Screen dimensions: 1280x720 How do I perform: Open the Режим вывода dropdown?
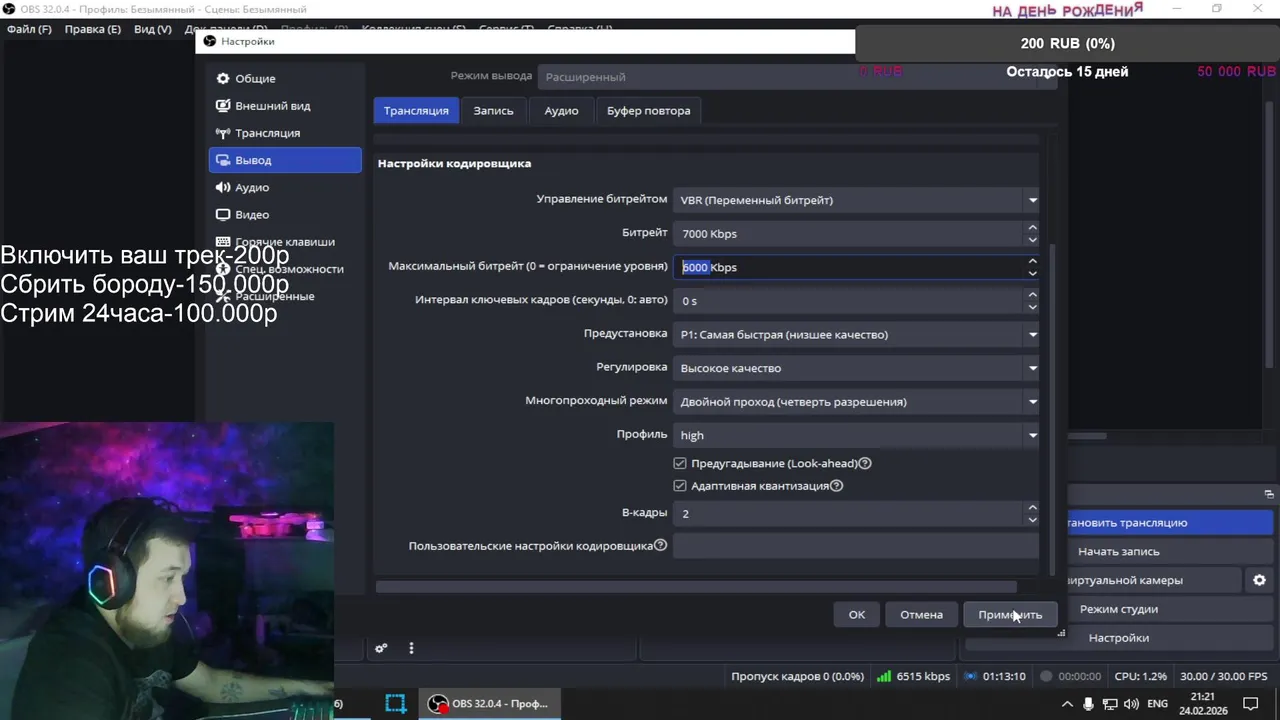point(797,77)
